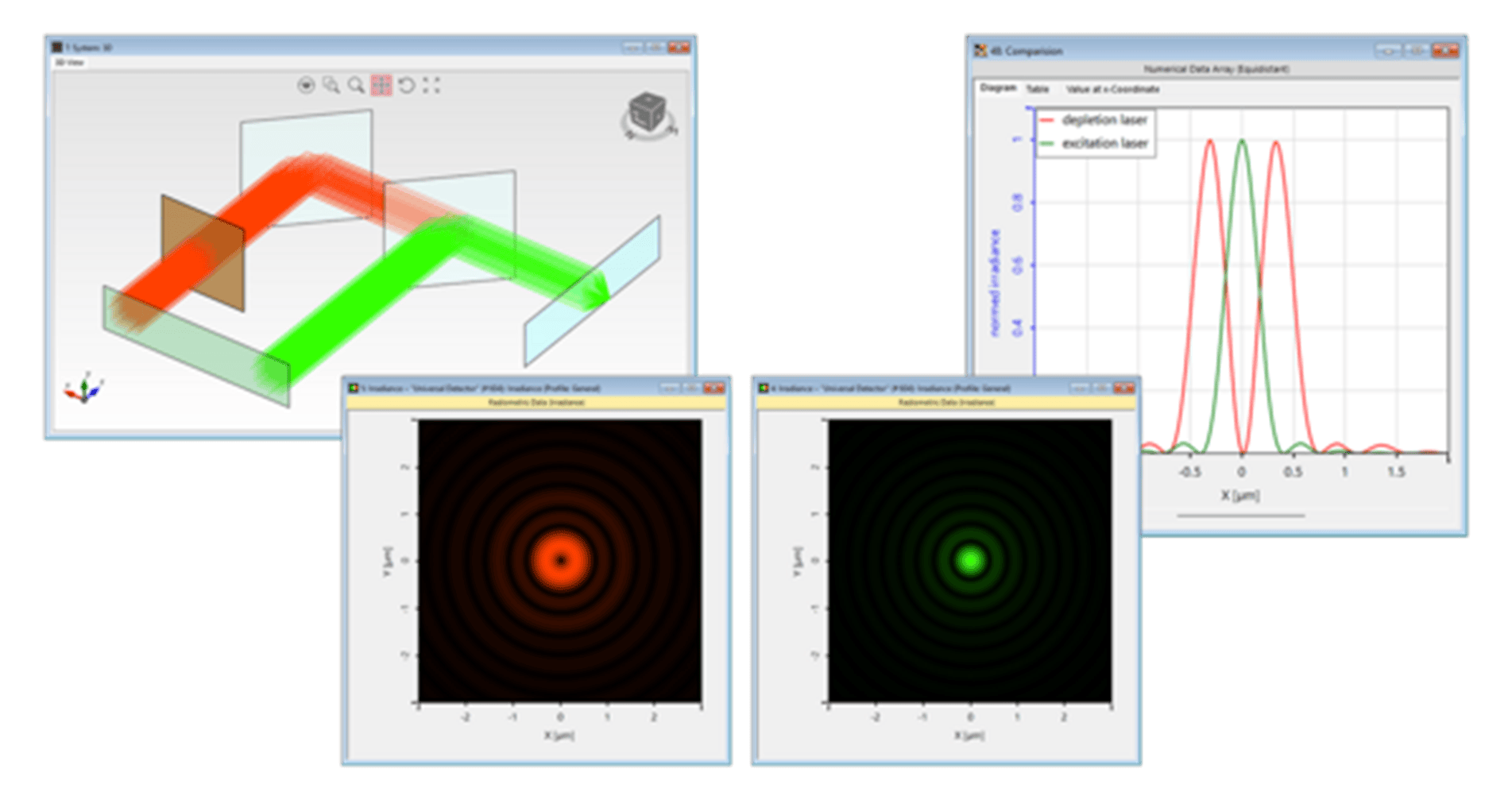
Task: Select the zoom-to-region magnifier tool
Action: (x=331, y=85)
